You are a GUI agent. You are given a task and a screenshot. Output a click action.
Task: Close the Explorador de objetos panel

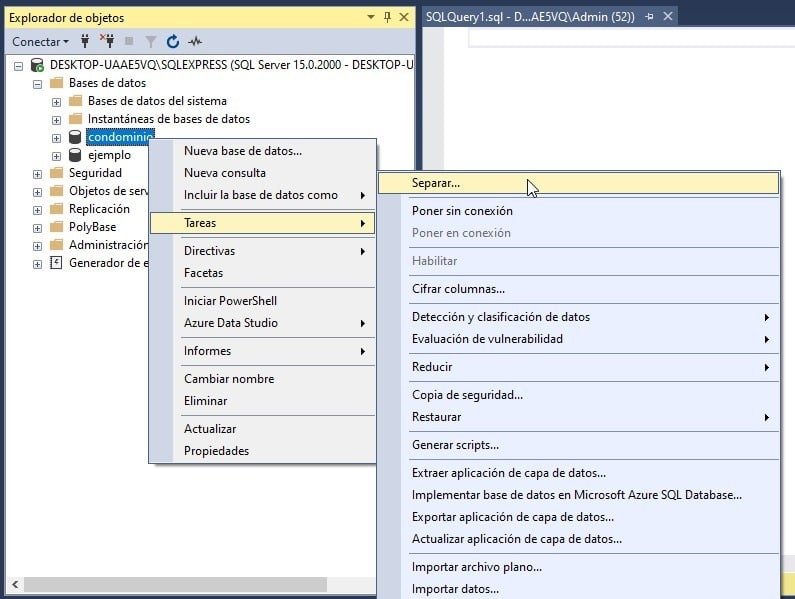coord(404,17)
